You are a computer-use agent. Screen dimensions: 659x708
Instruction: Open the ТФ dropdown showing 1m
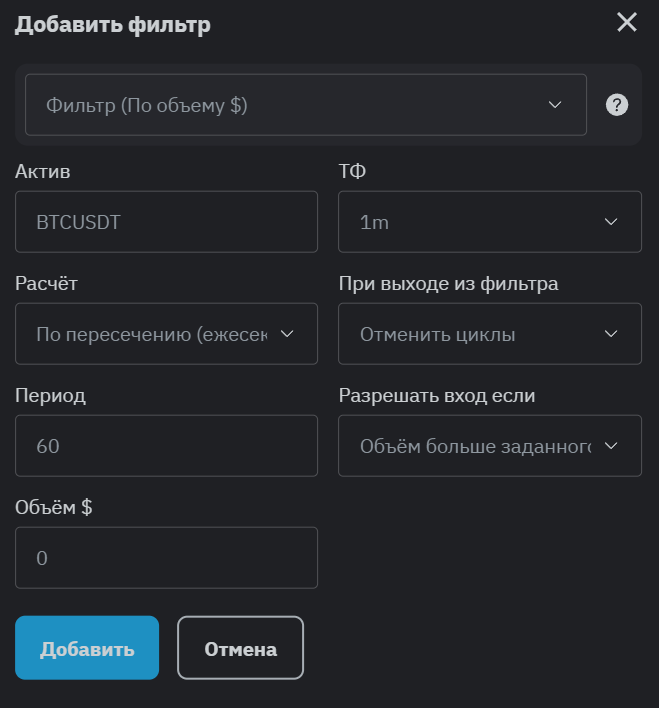(x=489, y=222)
